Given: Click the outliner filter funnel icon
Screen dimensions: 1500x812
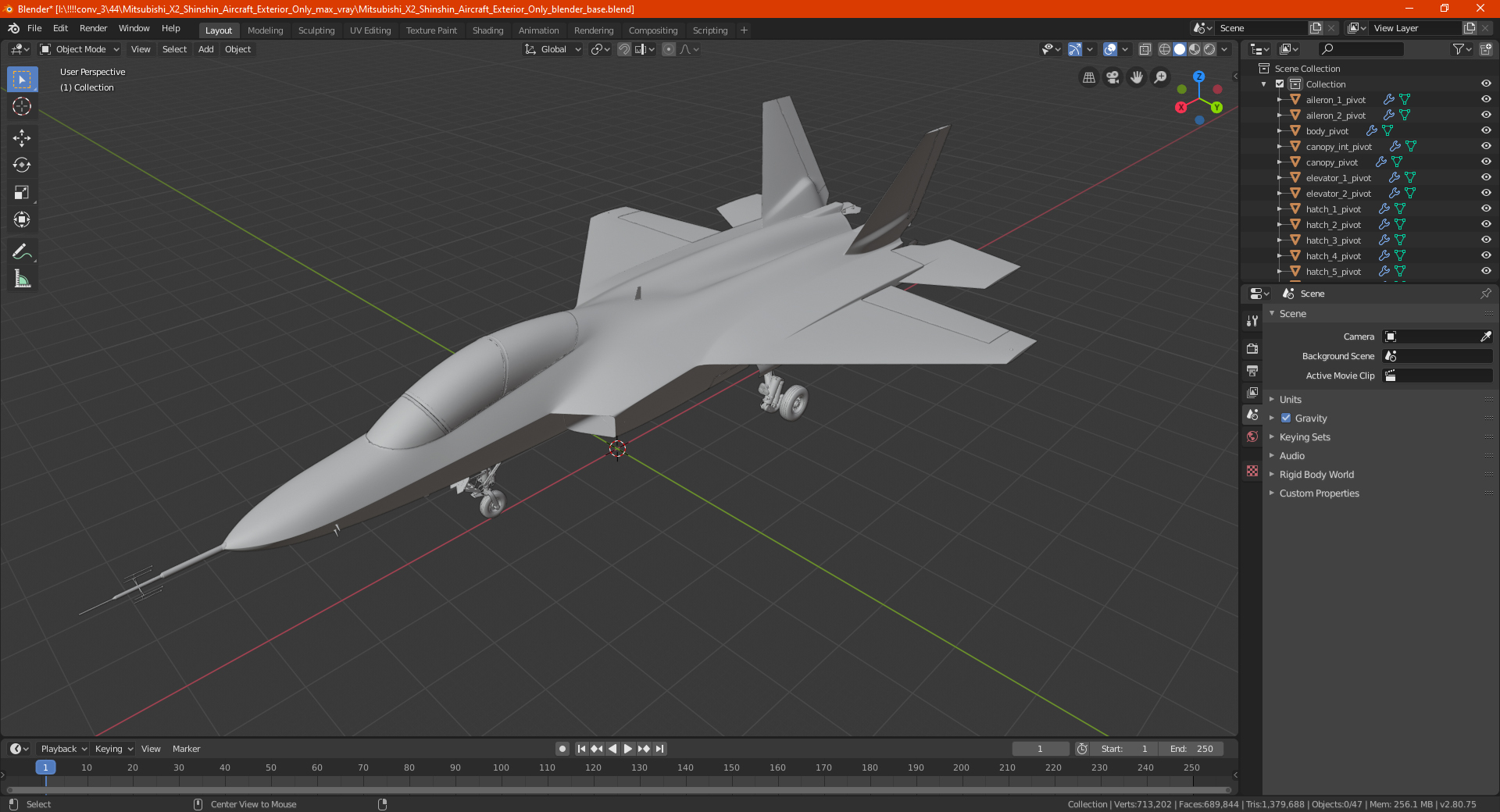Looking at the screenshot, I should (x=1458, y=49).
